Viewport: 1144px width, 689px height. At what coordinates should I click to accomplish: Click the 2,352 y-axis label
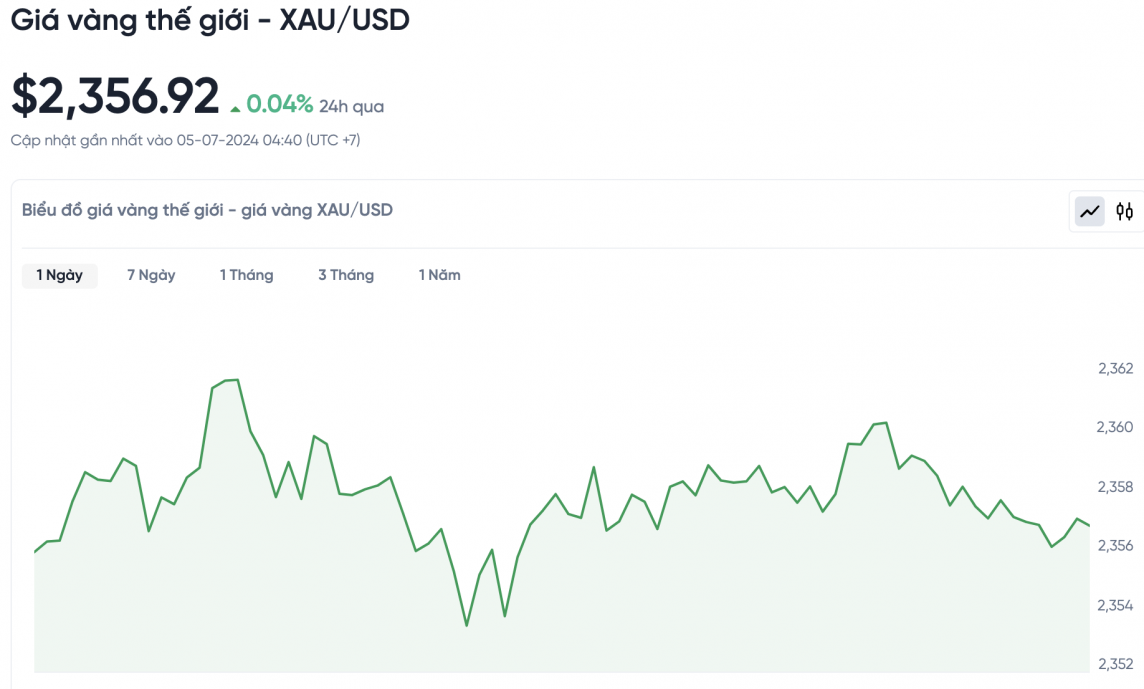click(1115, 663)
